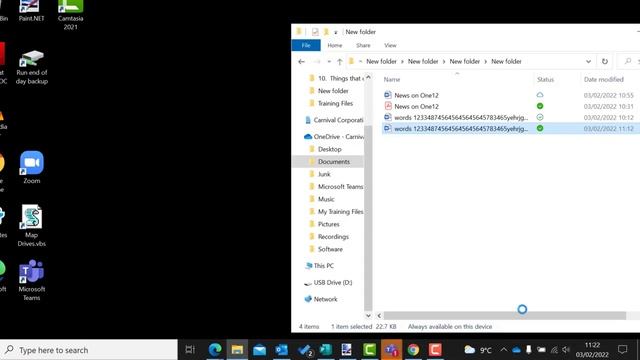Sort files by the Name column
The width and height of the screenshot is (640, 360).
pos(458,79)
